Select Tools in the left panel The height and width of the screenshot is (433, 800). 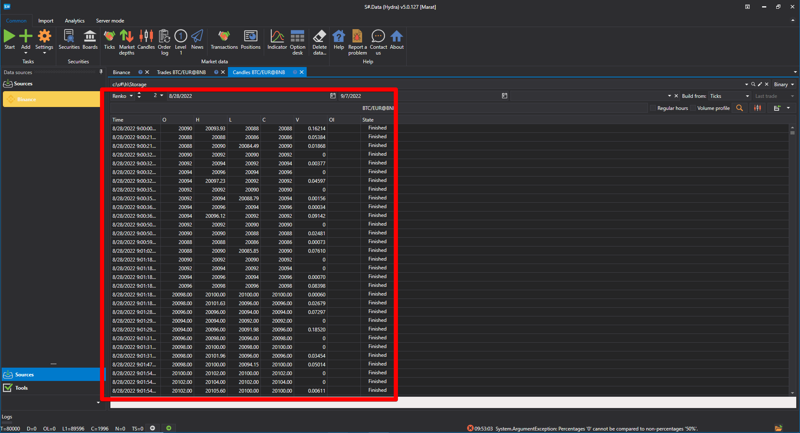pos(22,388)
